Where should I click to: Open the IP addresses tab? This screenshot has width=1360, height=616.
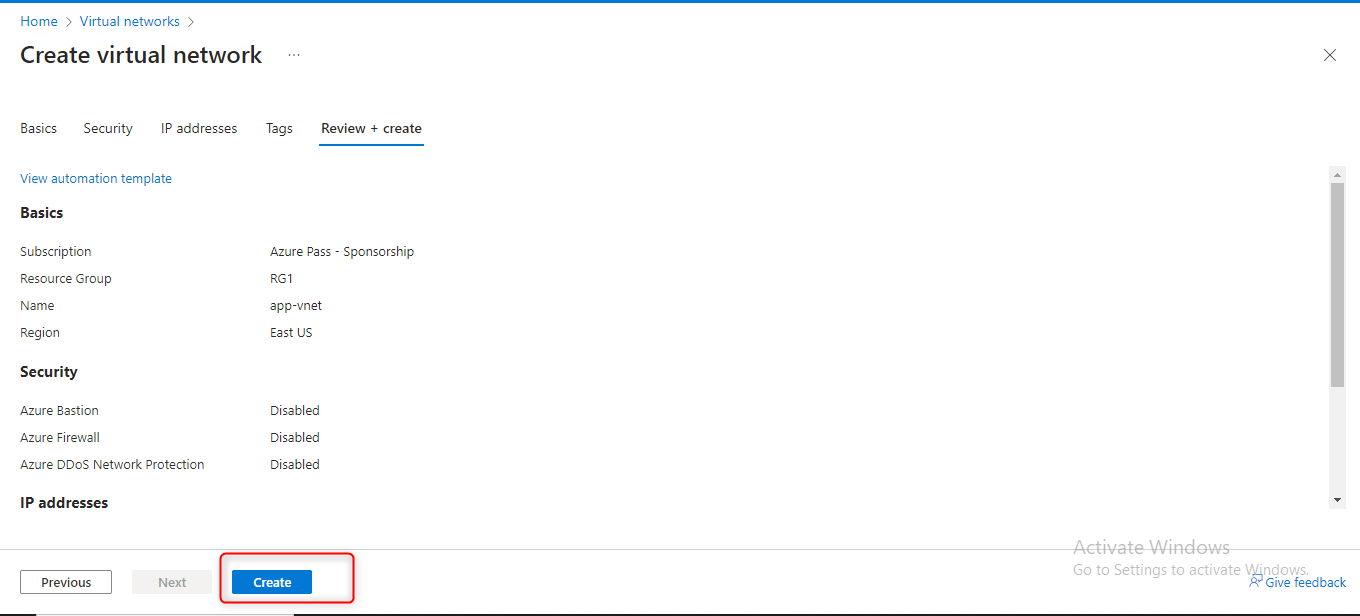[x=199, y=128]
